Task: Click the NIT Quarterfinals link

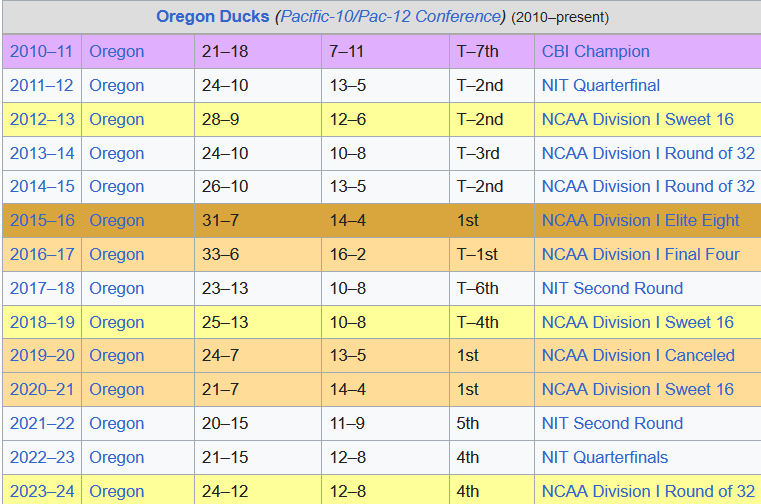Action: pos(605,457)
